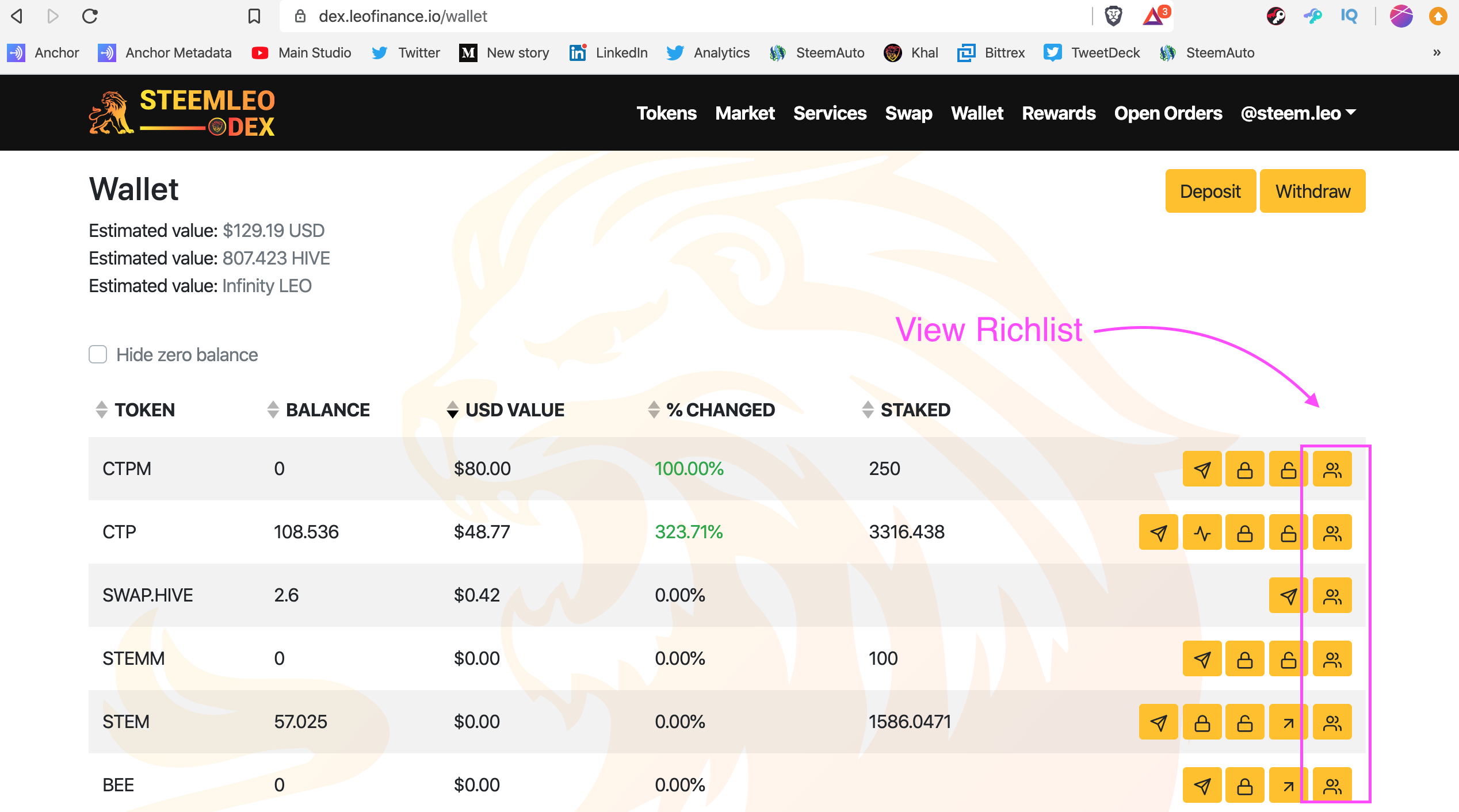Open the Anchor Metadata bookmark

click(x=165, y=53)
